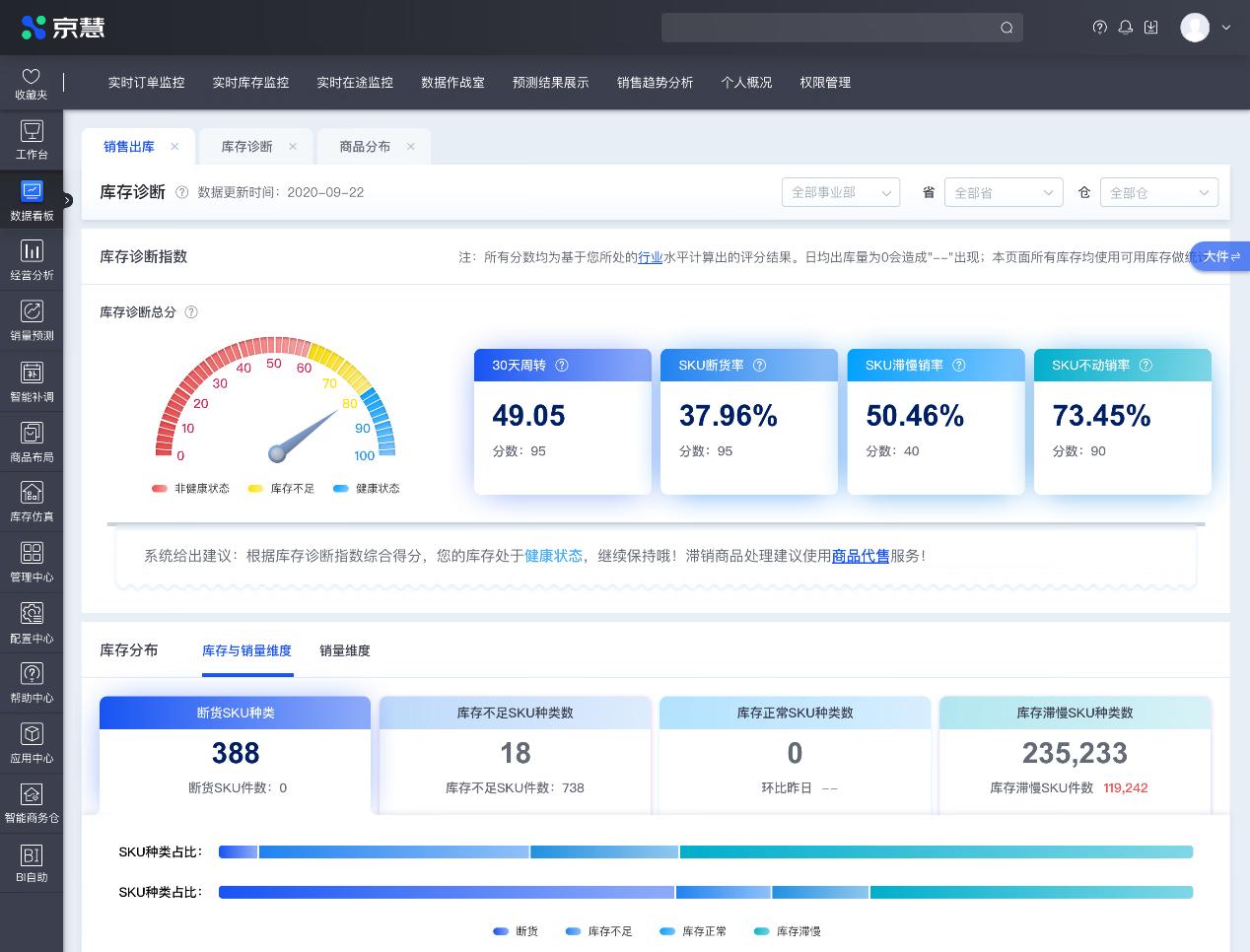The height and width of the screenshot is (952, 1250).
Task: Select 销量预测 sidebar icon
Action: point(32,320)
